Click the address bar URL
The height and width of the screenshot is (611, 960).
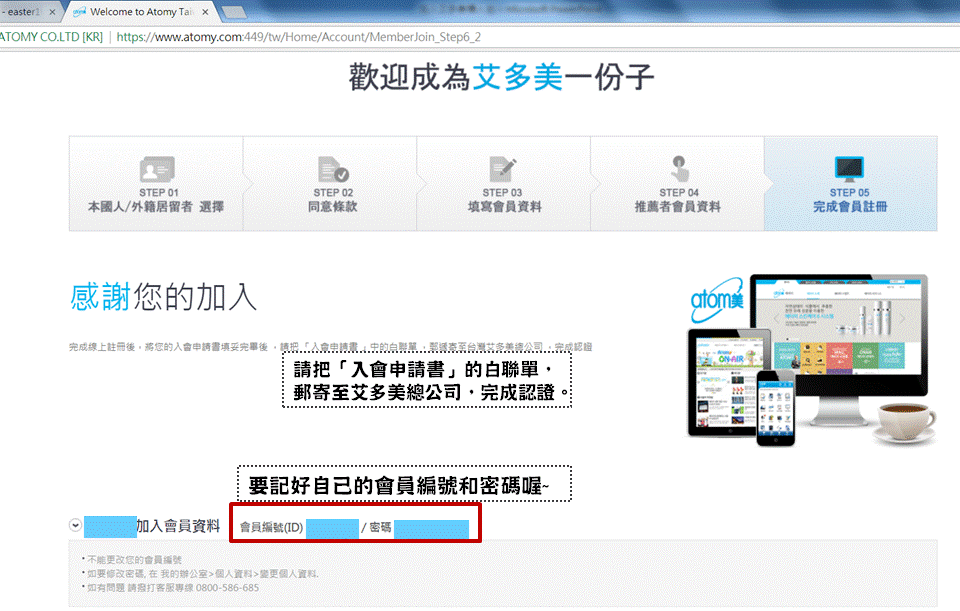click(x=298, y=37)
